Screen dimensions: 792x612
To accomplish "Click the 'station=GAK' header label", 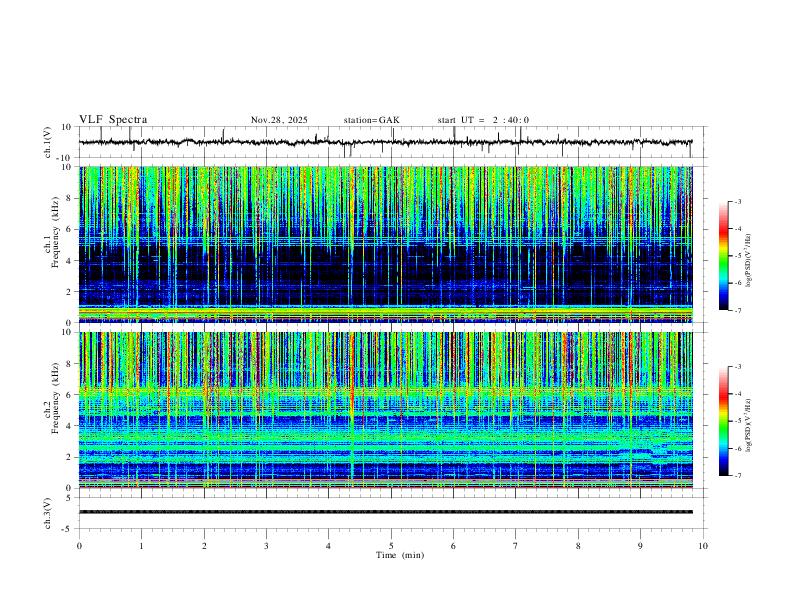I will point(371,120).
